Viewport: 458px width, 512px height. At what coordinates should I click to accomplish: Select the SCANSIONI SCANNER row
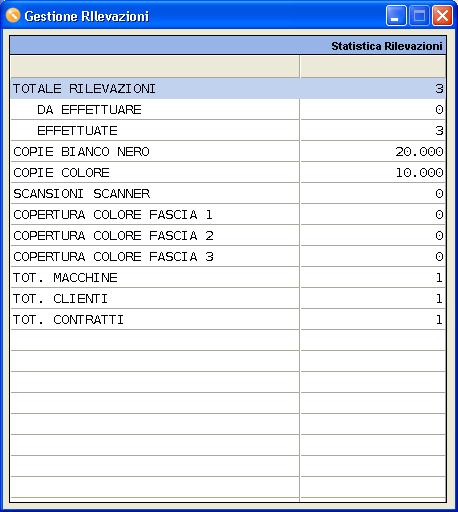(x=228, y=193)
